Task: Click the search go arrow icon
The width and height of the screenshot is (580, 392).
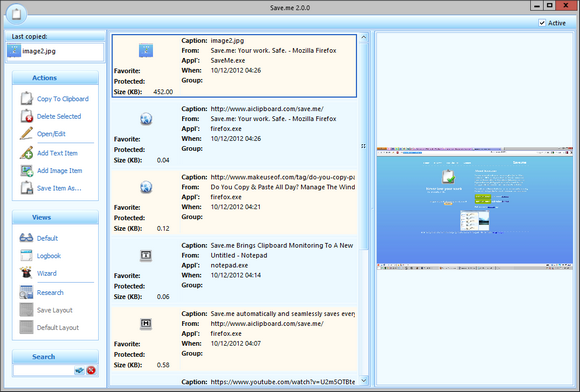Action: 79,370
